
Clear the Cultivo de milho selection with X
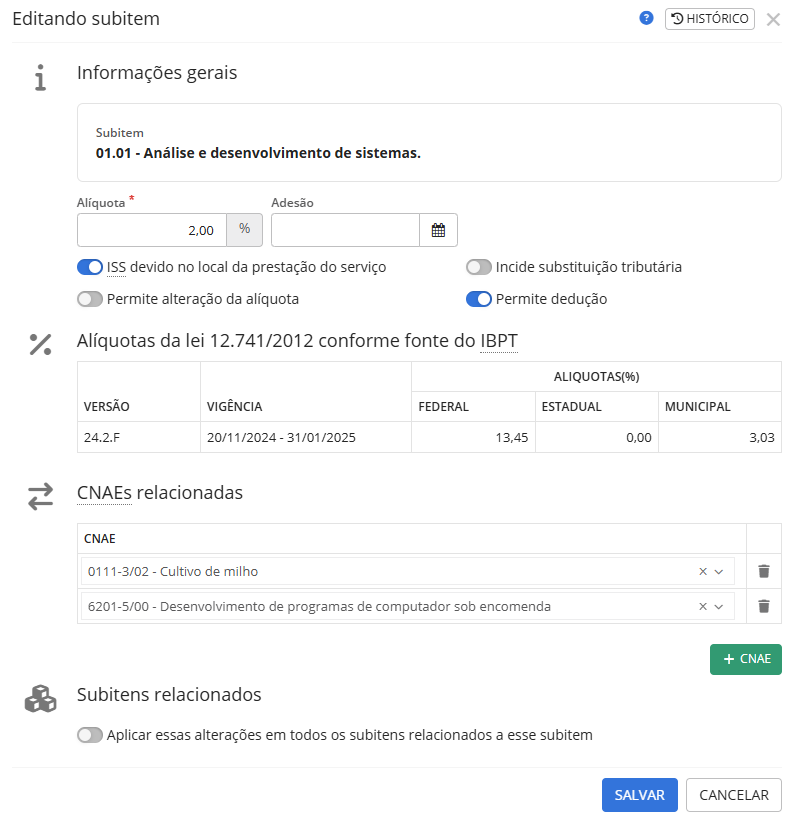pos(703,571)
